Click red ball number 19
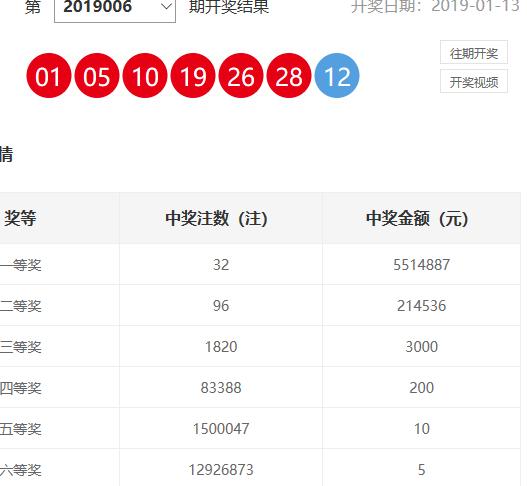 [x=193, y=76]
